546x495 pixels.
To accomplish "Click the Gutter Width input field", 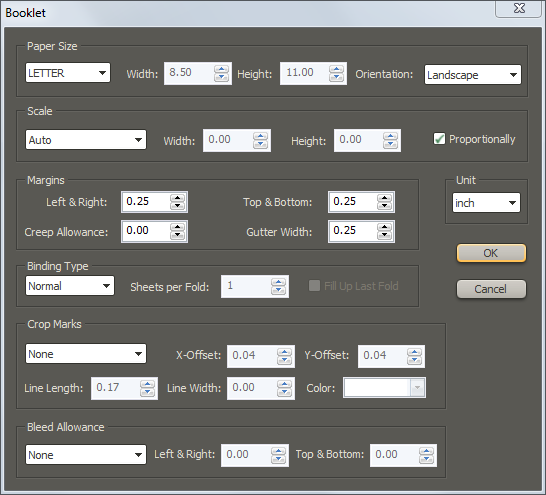I will point(352,231).
